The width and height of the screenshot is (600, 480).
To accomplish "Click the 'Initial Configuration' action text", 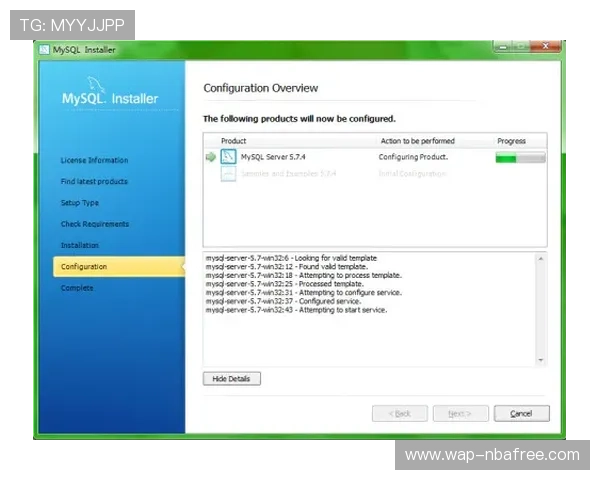I will pyautogui.click(x=412, y=174).
